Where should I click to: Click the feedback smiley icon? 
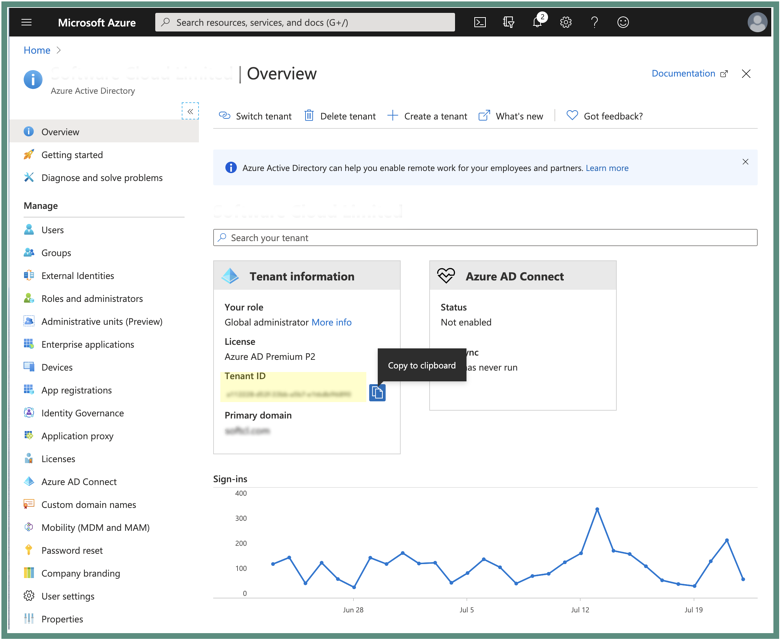[x=623, y=22]
